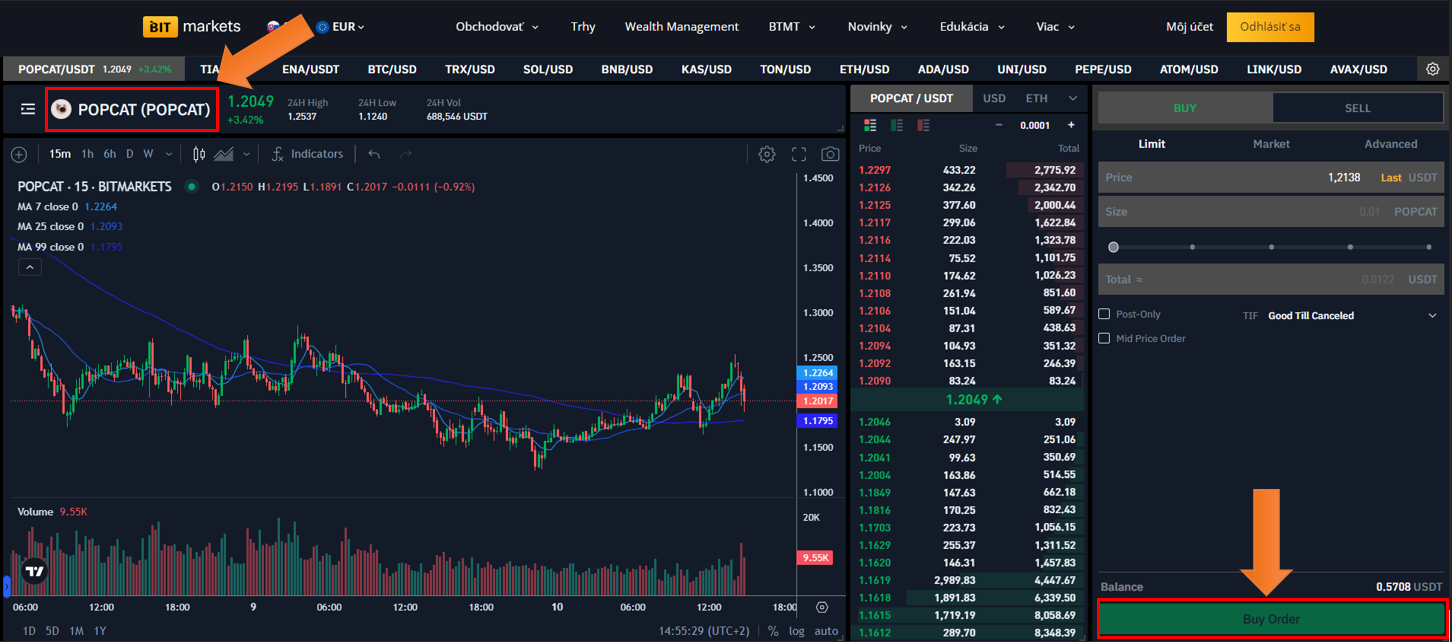Viewport: 1452px width, 642px height.
Task: Click the order size slider handle
Action: 1113,247
